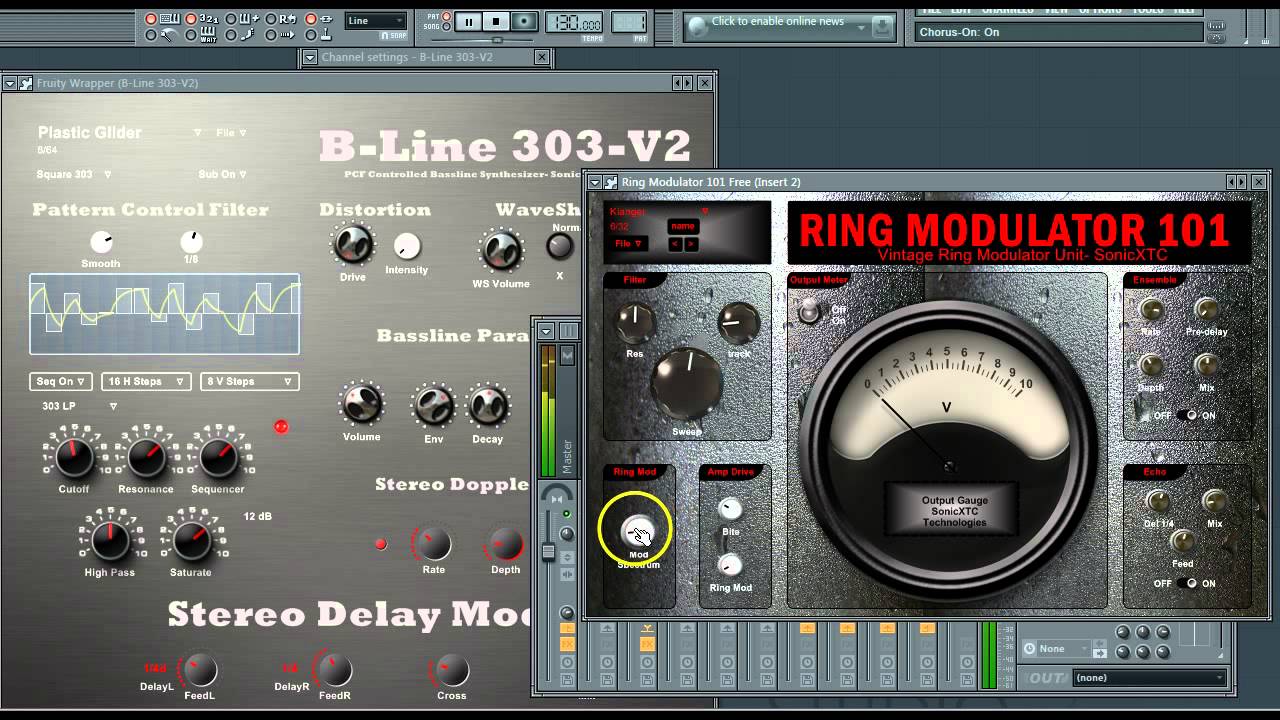Click the Sweep filter knob

point(687,384)
